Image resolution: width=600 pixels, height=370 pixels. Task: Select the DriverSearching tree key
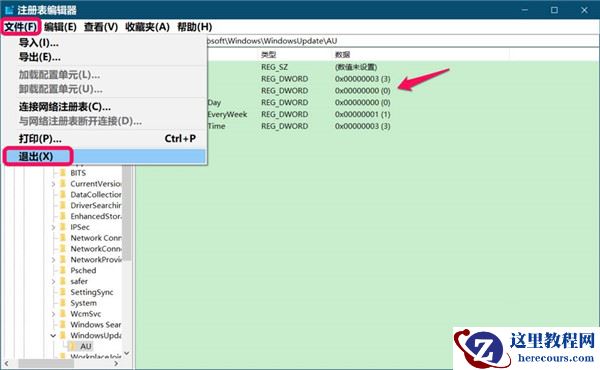click(x=96, y=205)
